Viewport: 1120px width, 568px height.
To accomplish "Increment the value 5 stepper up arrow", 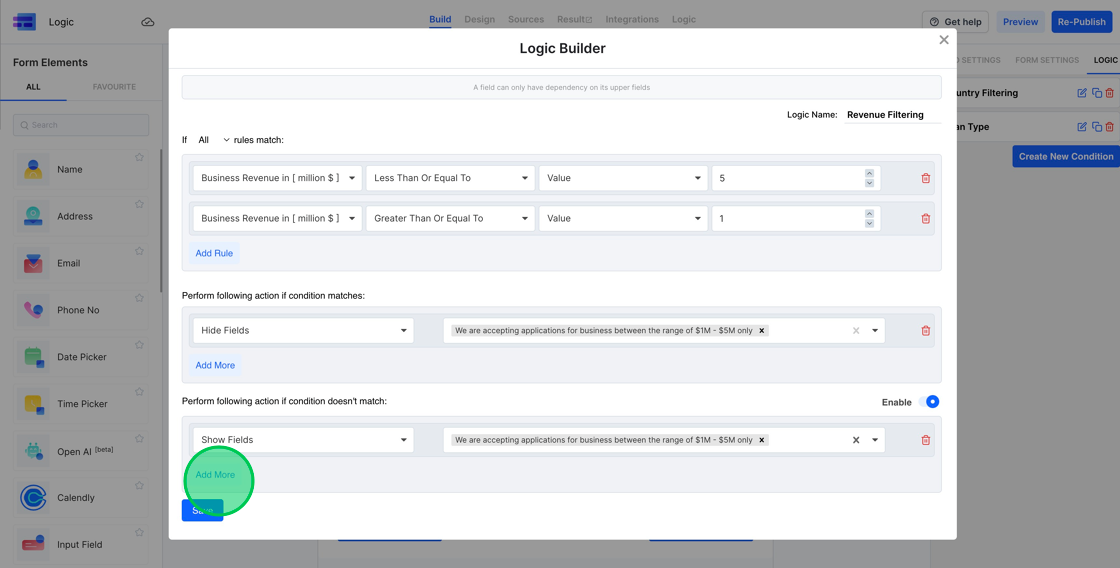I will pos(869,173).
